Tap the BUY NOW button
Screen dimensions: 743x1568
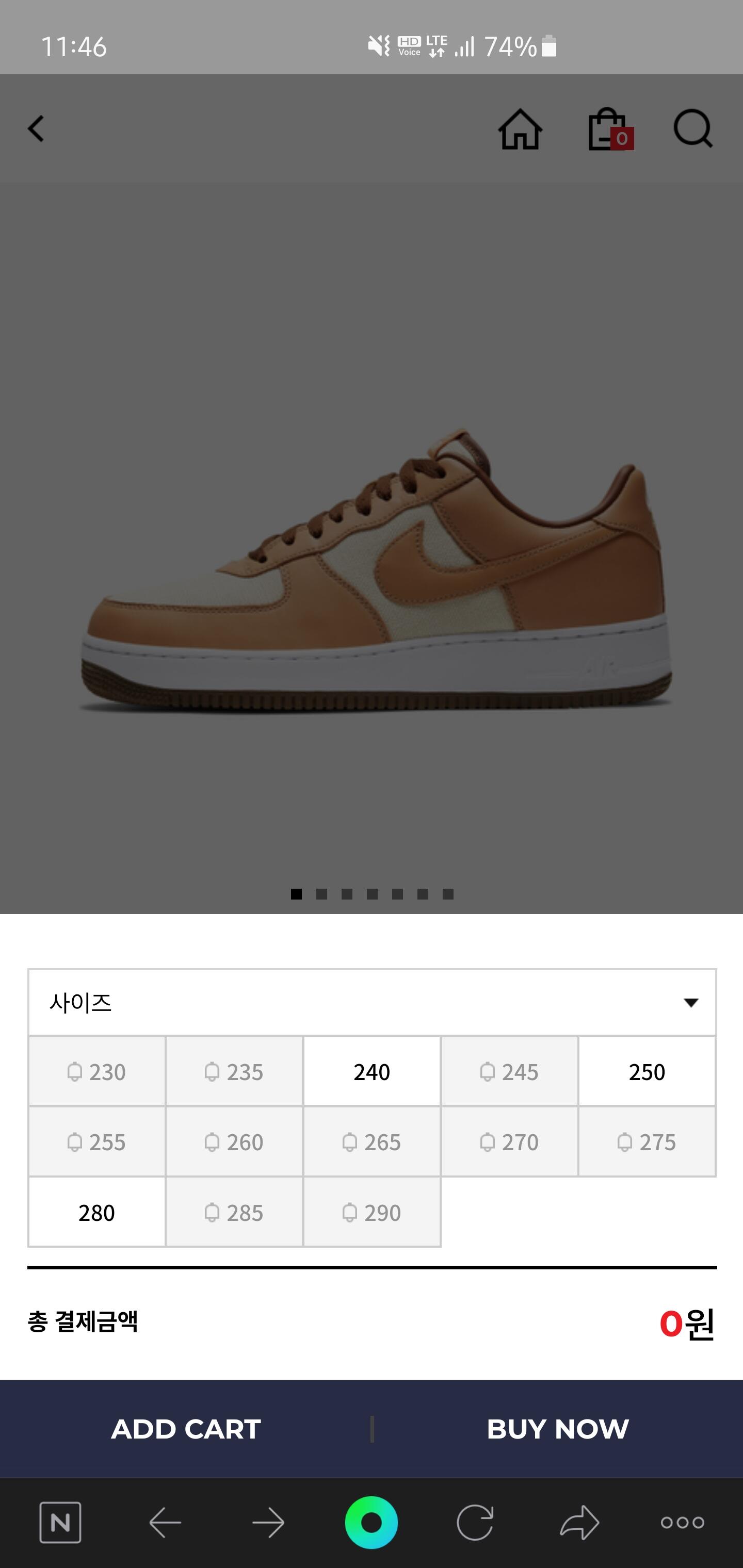pos(558,1429)
